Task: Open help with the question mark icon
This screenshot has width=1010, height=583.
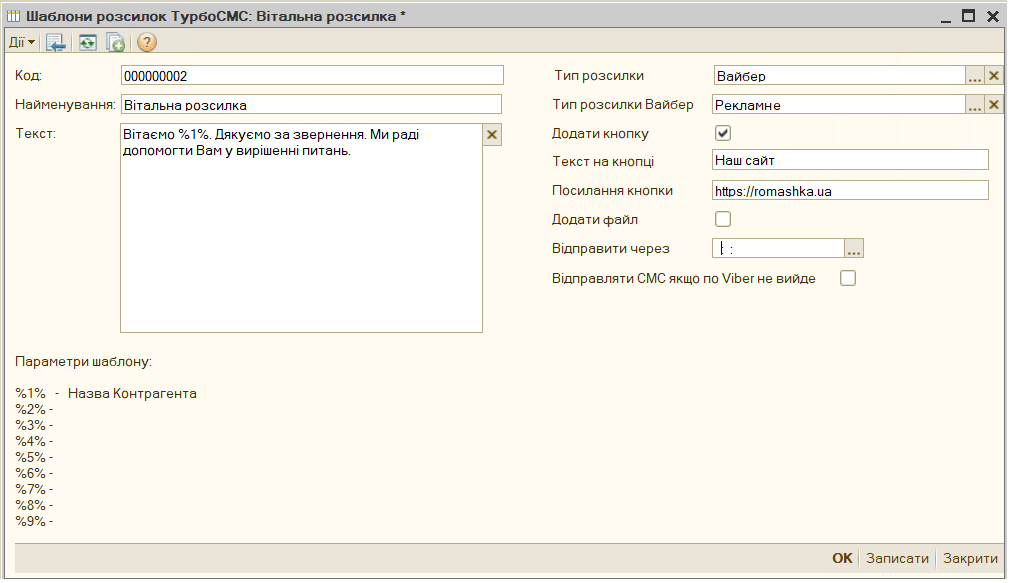Action: click(x=147, y=42)
